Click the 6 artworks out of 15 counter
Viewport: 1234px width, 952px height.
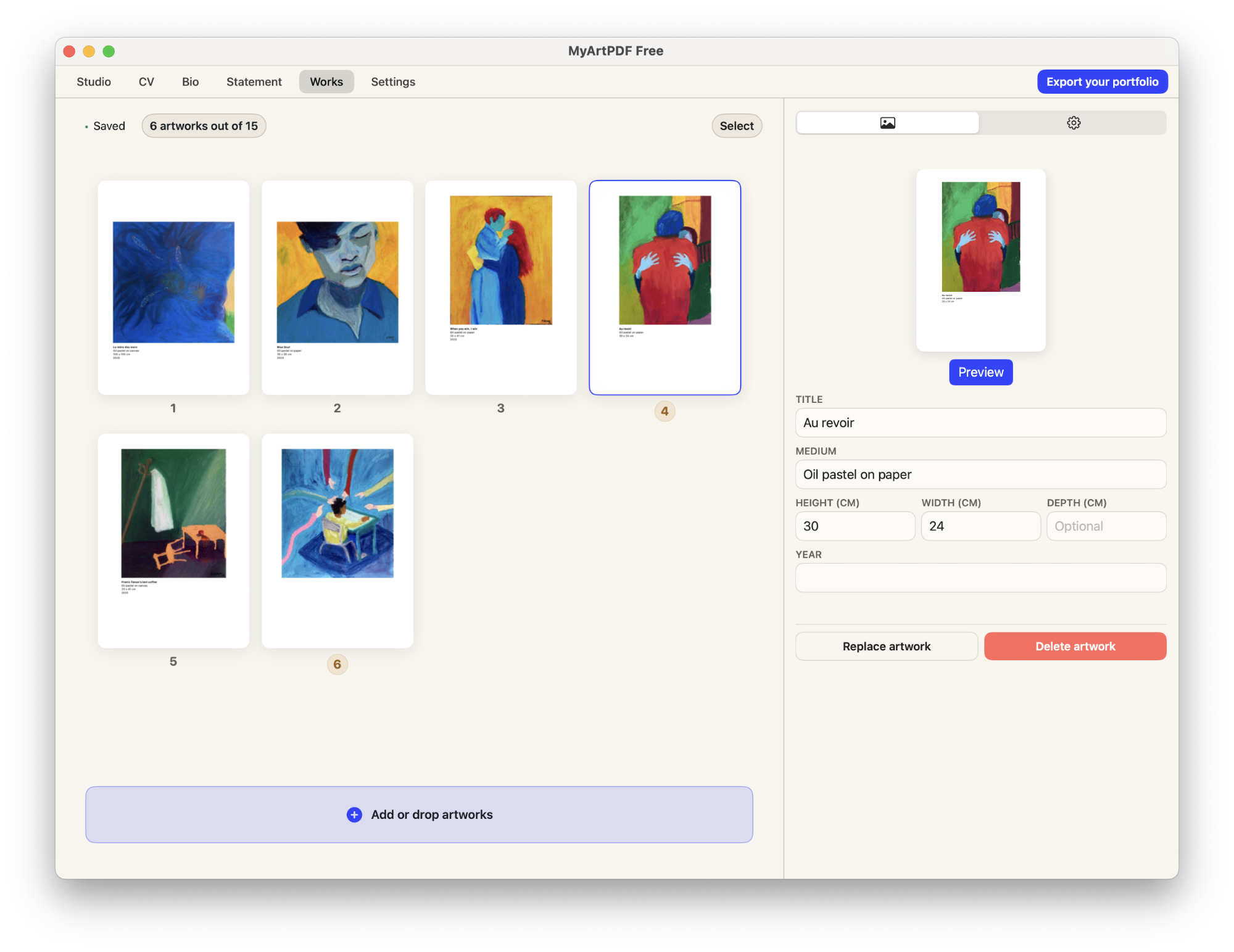click(x=204, y=126)
